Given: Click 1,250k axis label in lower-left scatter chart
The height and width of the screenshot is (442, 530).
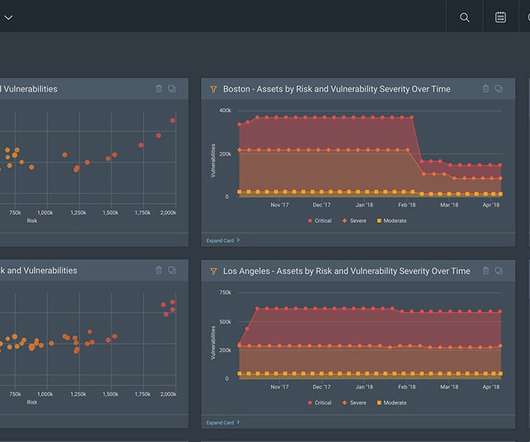Looking at the screenshot, I should (x=78, y=394).
